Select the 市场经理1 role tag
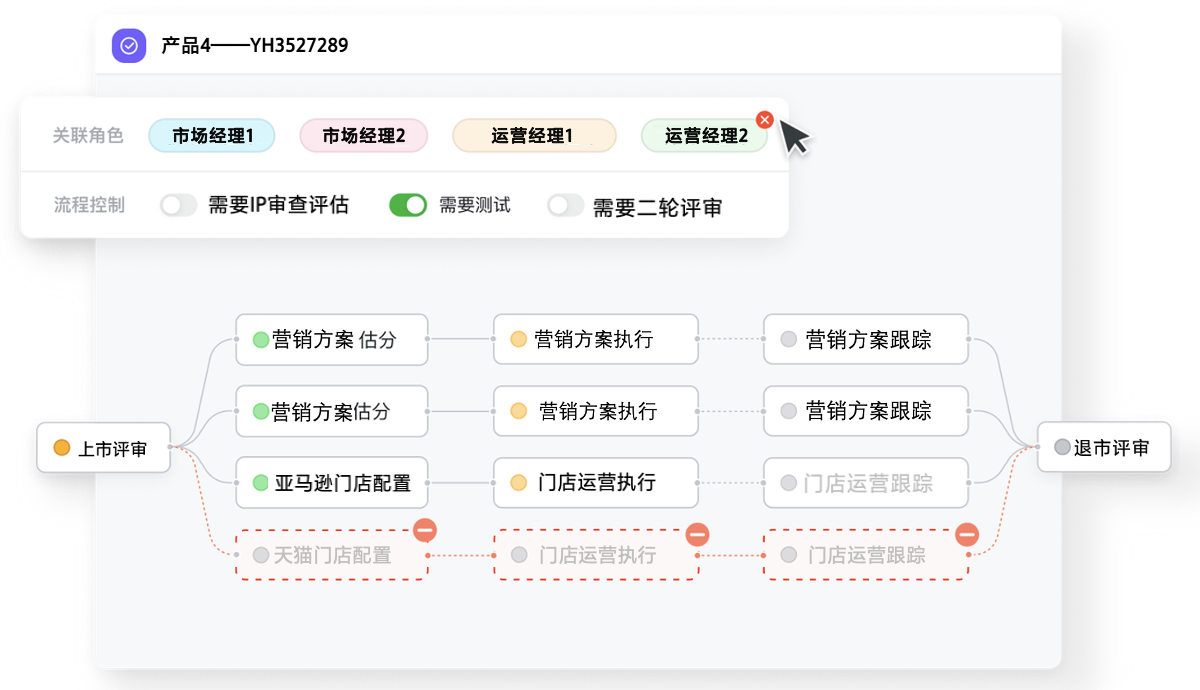Viewport: 1200px width, 690px height. (x=212, y=136)
